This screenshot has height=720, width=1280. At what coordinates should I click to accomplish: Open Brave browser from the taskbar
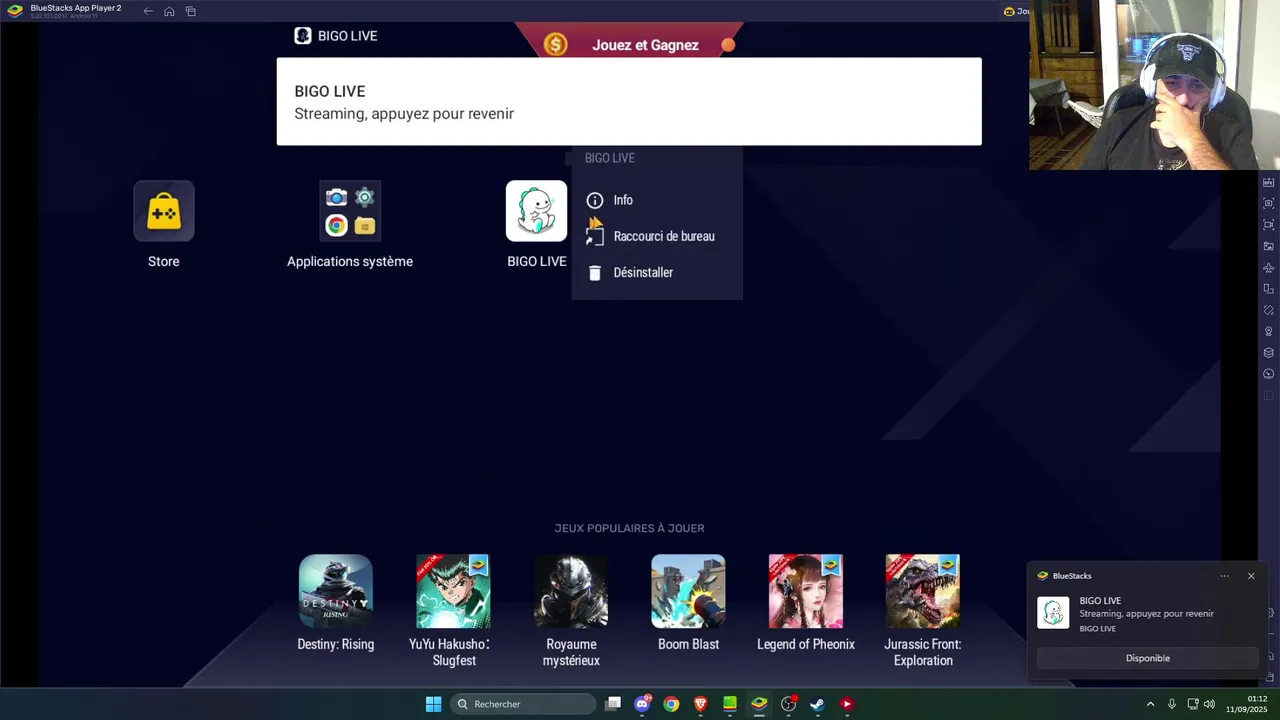701,704
